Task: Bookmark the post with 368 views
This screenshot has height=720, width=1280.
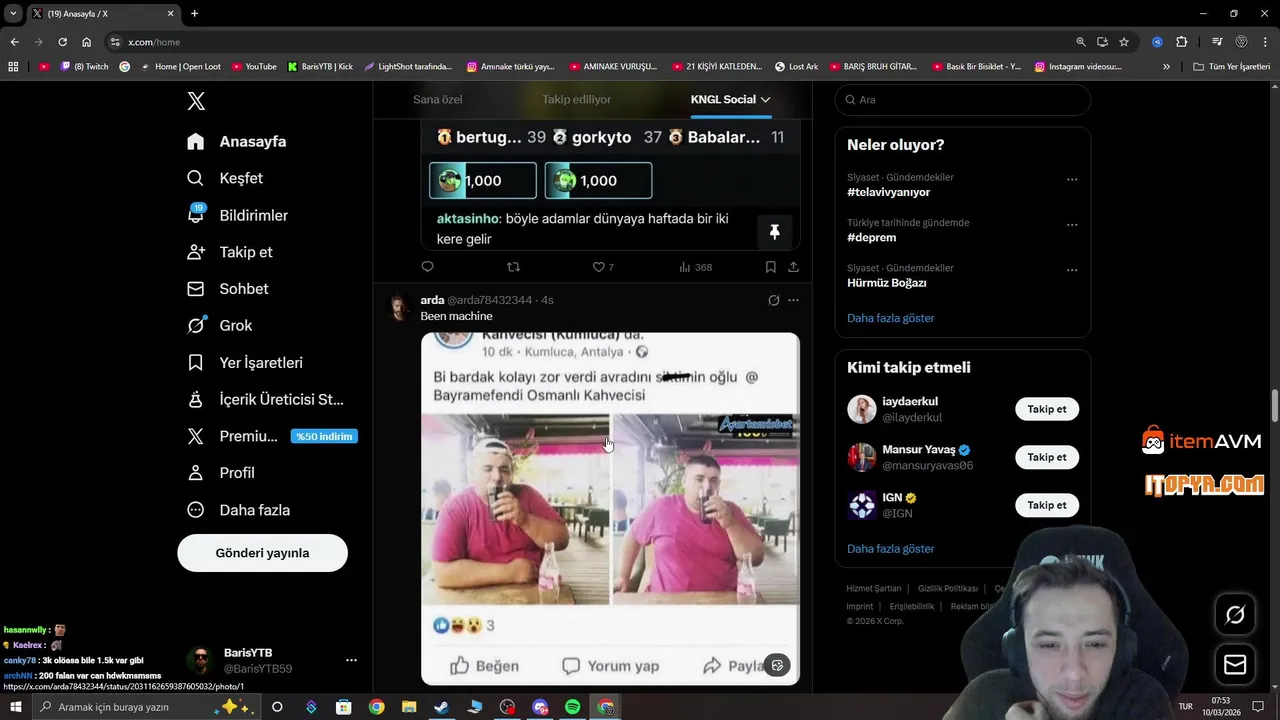Action: (x=770, y=267)
